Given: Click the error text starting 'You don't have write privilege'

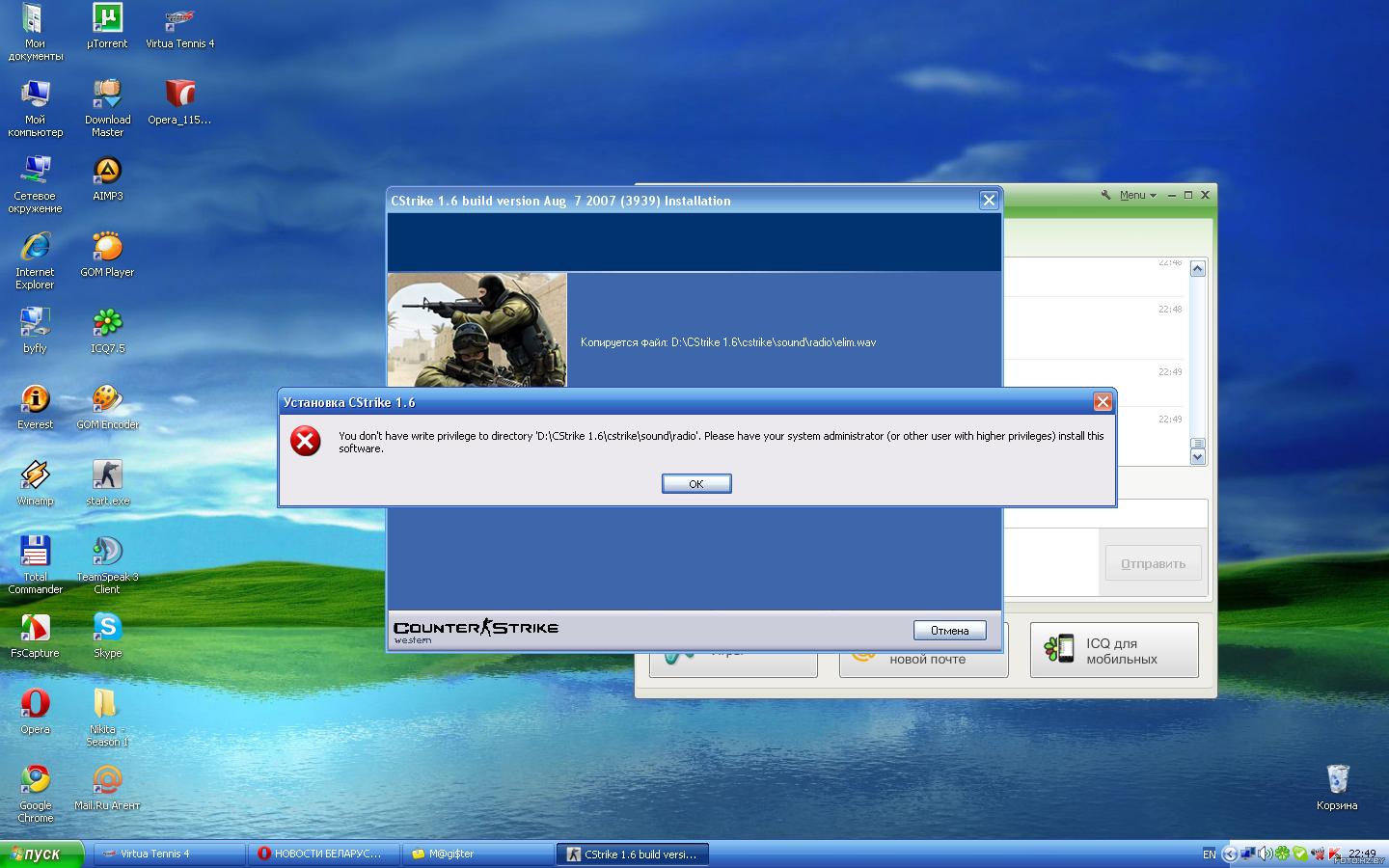Looking at the screenshot, I should [x=722, y=442].
